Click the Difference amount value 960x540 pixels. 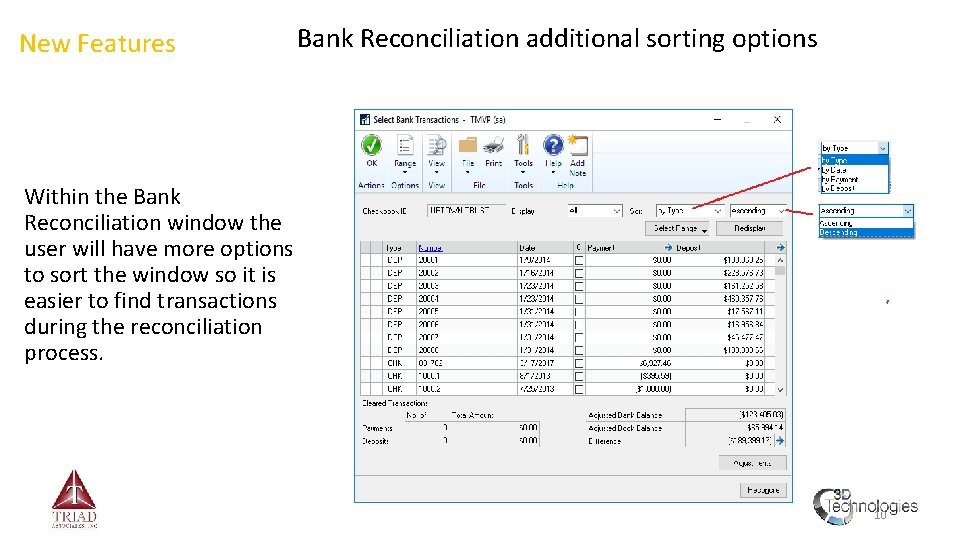click(x=750, y=441)
